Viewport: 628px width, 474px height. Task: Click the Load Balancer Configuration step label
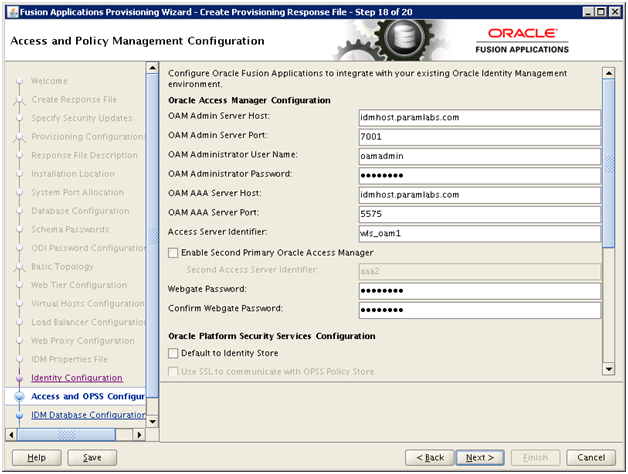pos(89,322)
